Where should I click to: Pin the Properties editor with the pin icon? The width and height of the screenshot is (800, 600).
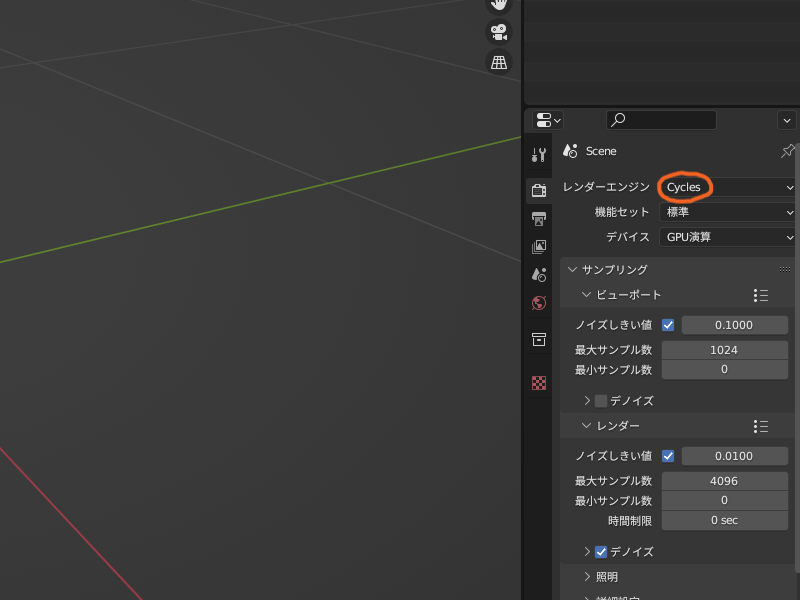(789, 151)
